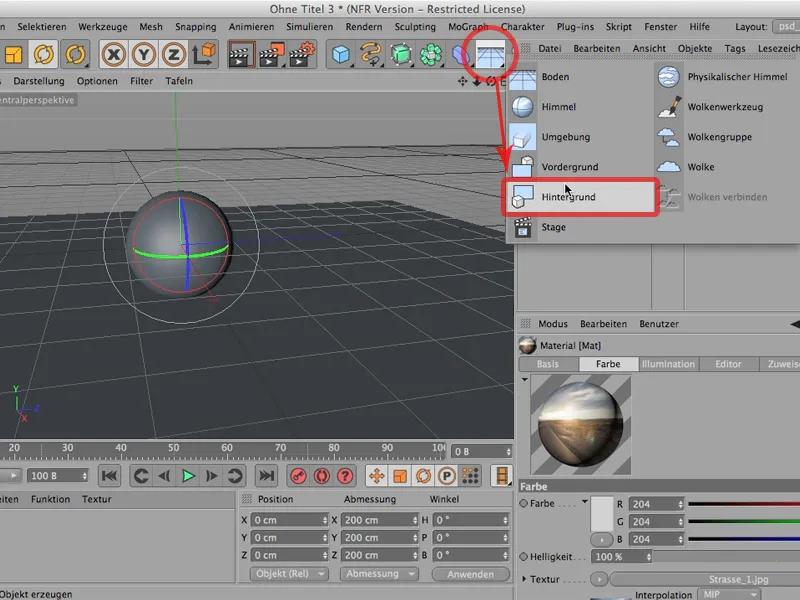Open the MoGraph menu
The height and width of the screenshot is (600, 800).
(468, 27)
